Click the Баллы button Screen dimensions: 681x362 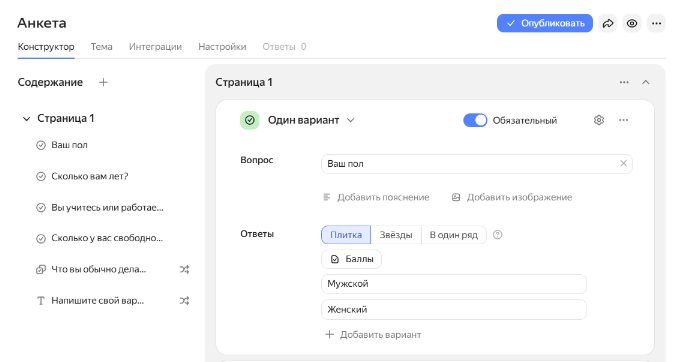point(351,259)
